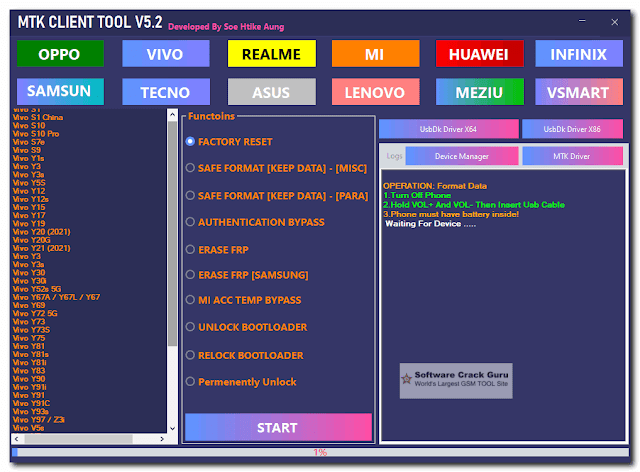Select Vivo Y52s 5G model
This screenshot has width=640, height=472.
coord(37,289)
